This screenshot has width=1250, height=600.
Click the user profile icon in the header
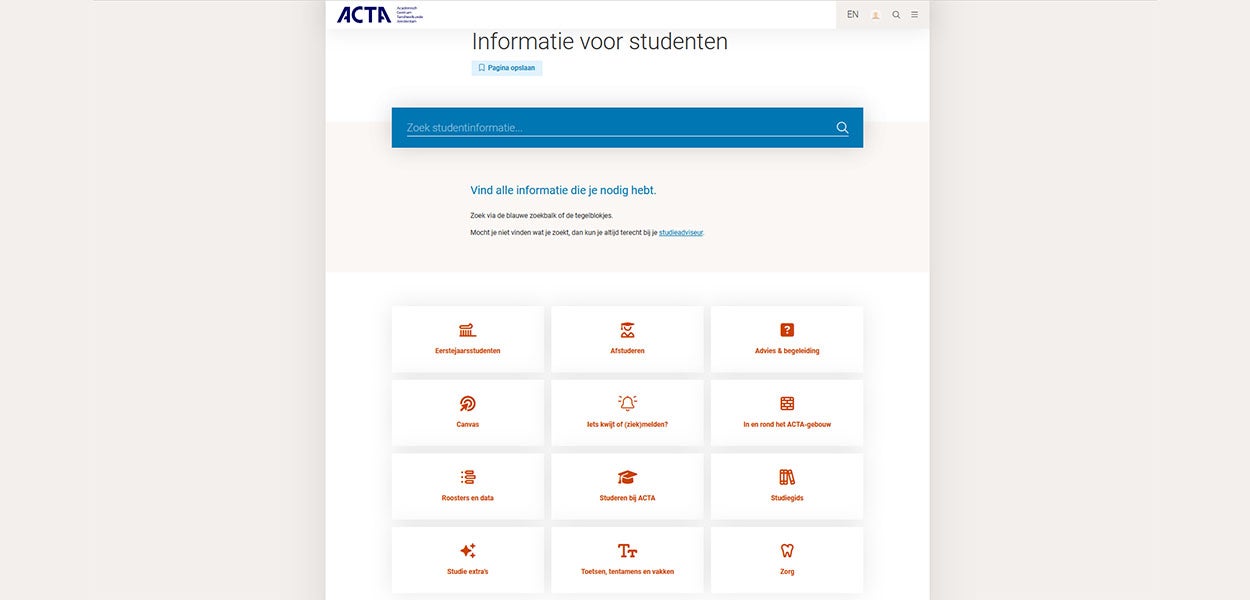[875, 14]
